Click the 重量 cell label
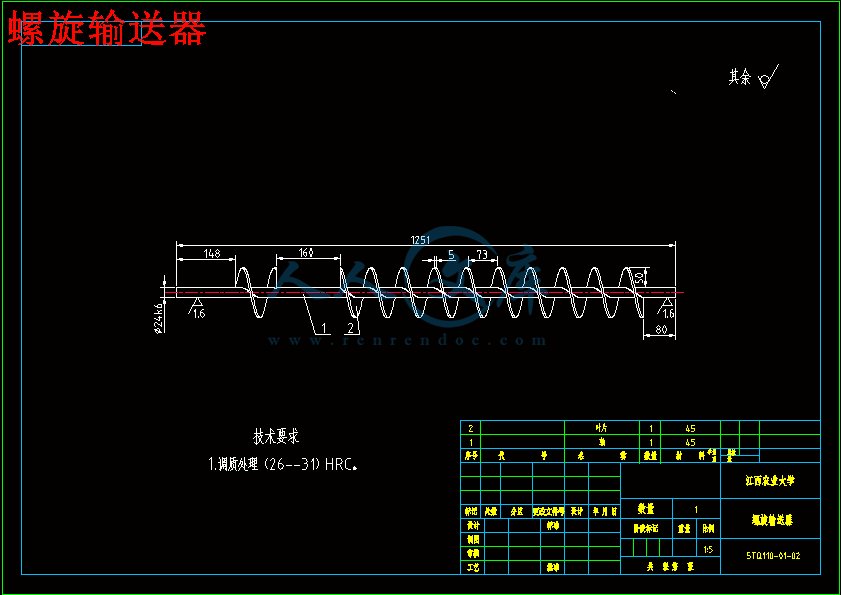Screen dimensions: 841x595 pyautogui.click(x=684, y=528)
